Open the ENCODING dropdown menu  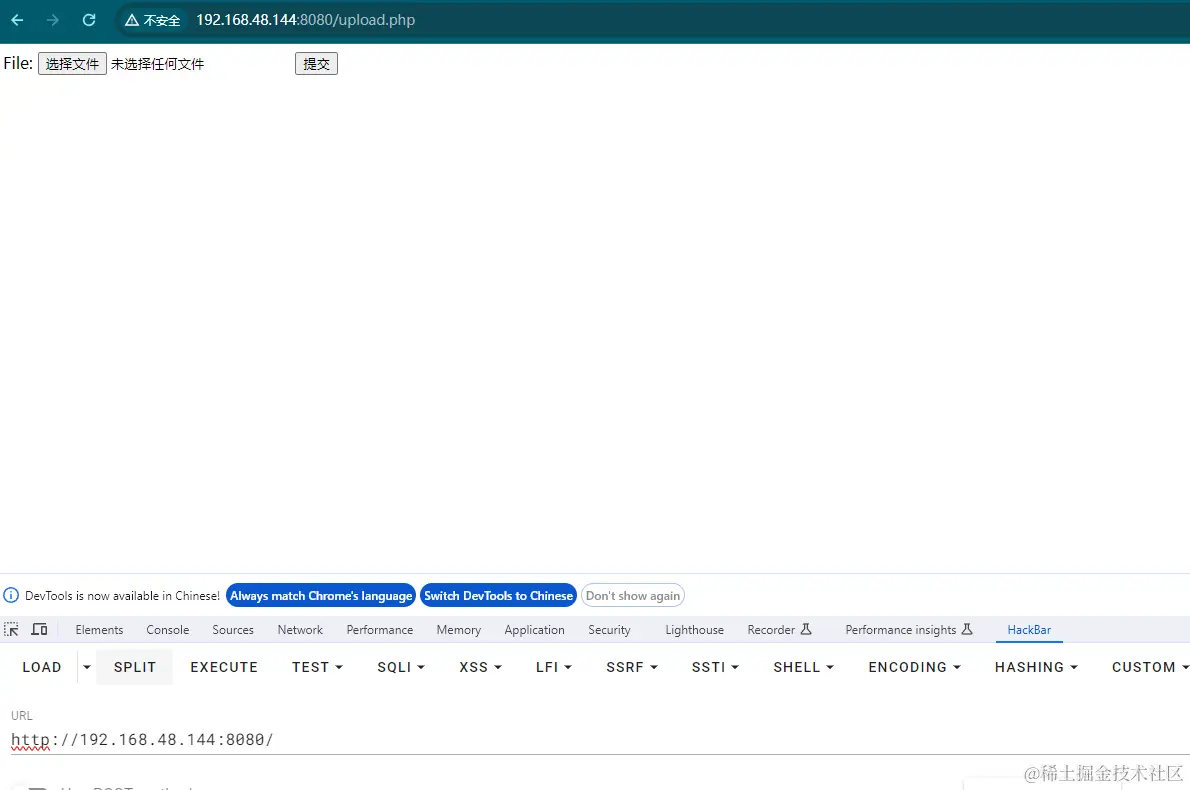click(x=915, y=667)
